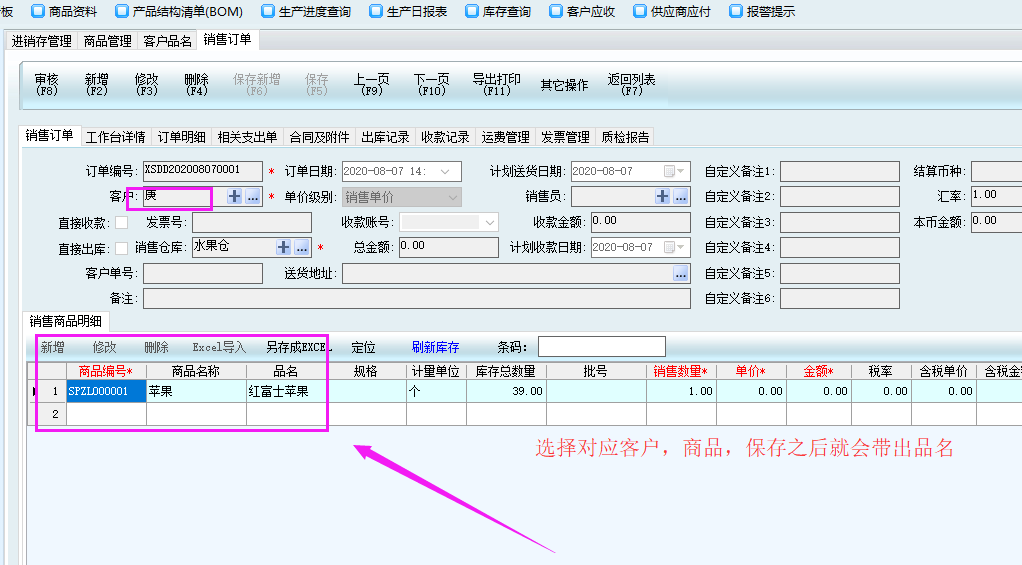This screenshot has height=565, width=1022.
Task: Open customer lookup via 客户 ellipsis icon
Action: 253,197
